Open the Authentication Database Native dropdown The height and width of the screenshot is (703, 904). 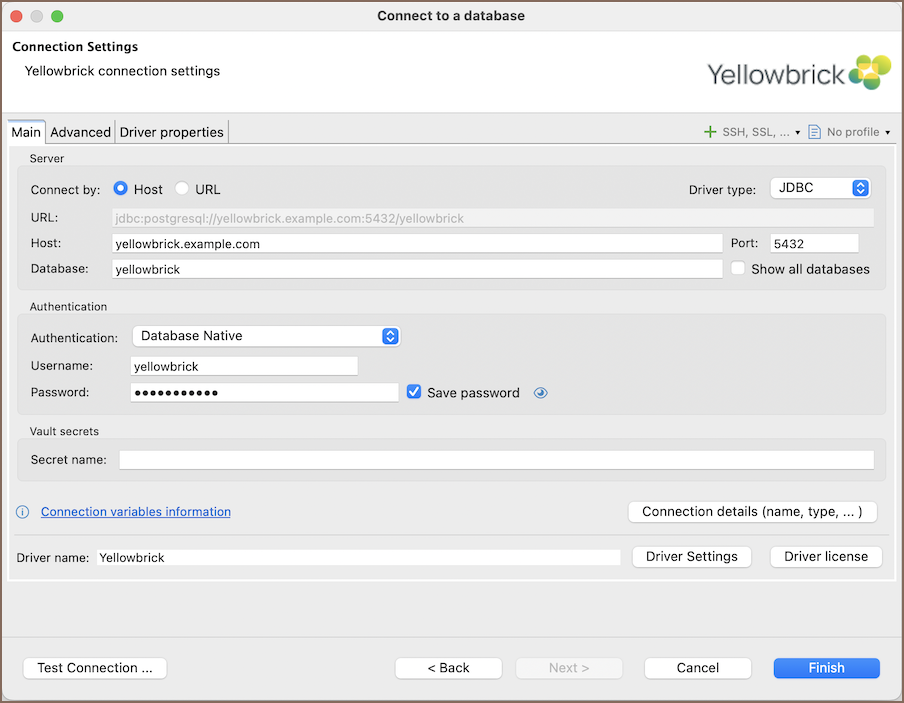(266, 336)
